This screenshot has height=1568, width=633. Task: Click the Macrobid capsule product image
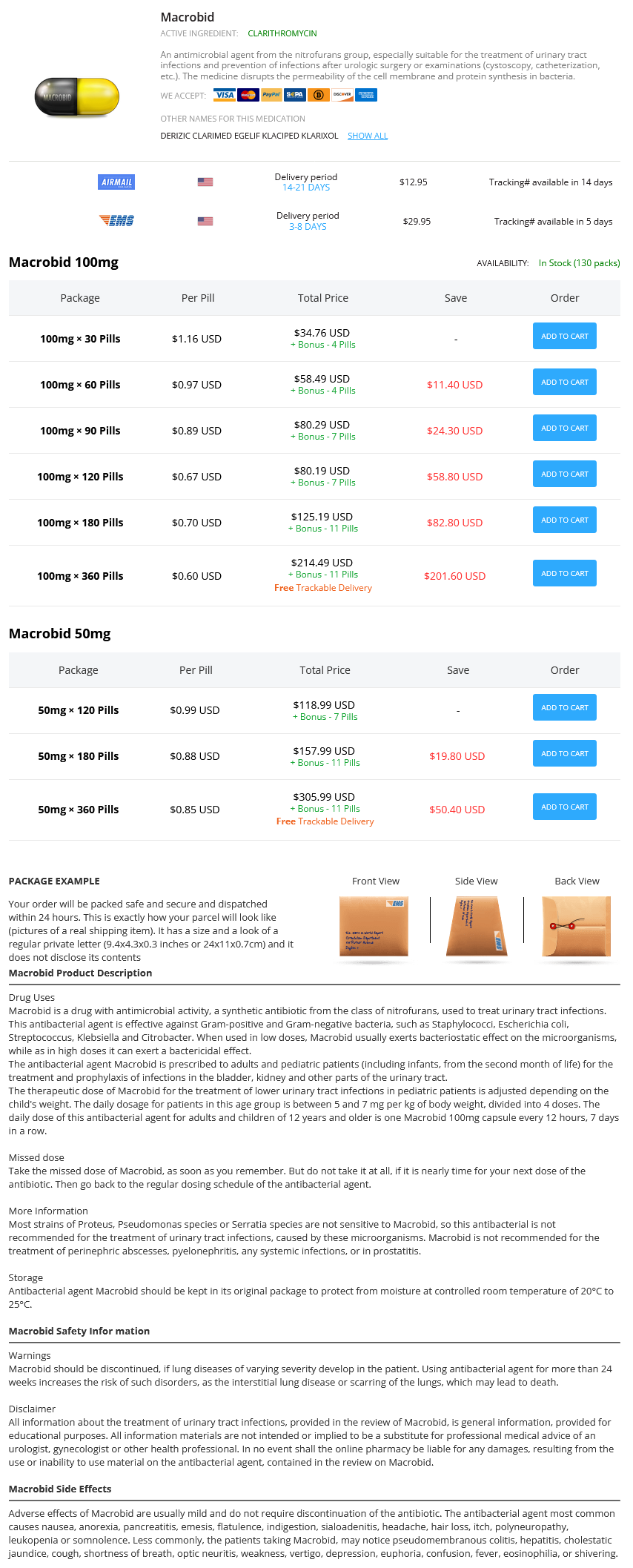[77, 97]
